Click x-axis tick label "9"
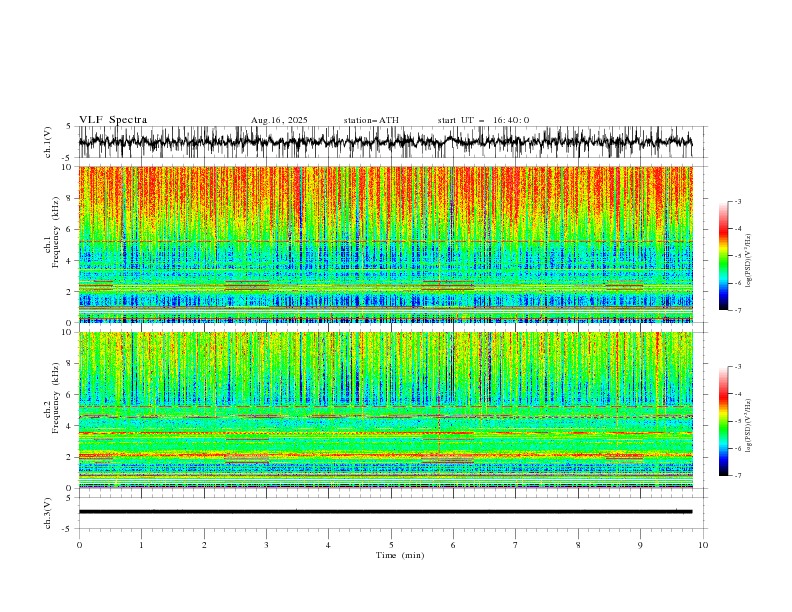Screen dimensions: 792x612 click(x=640, y=545)
